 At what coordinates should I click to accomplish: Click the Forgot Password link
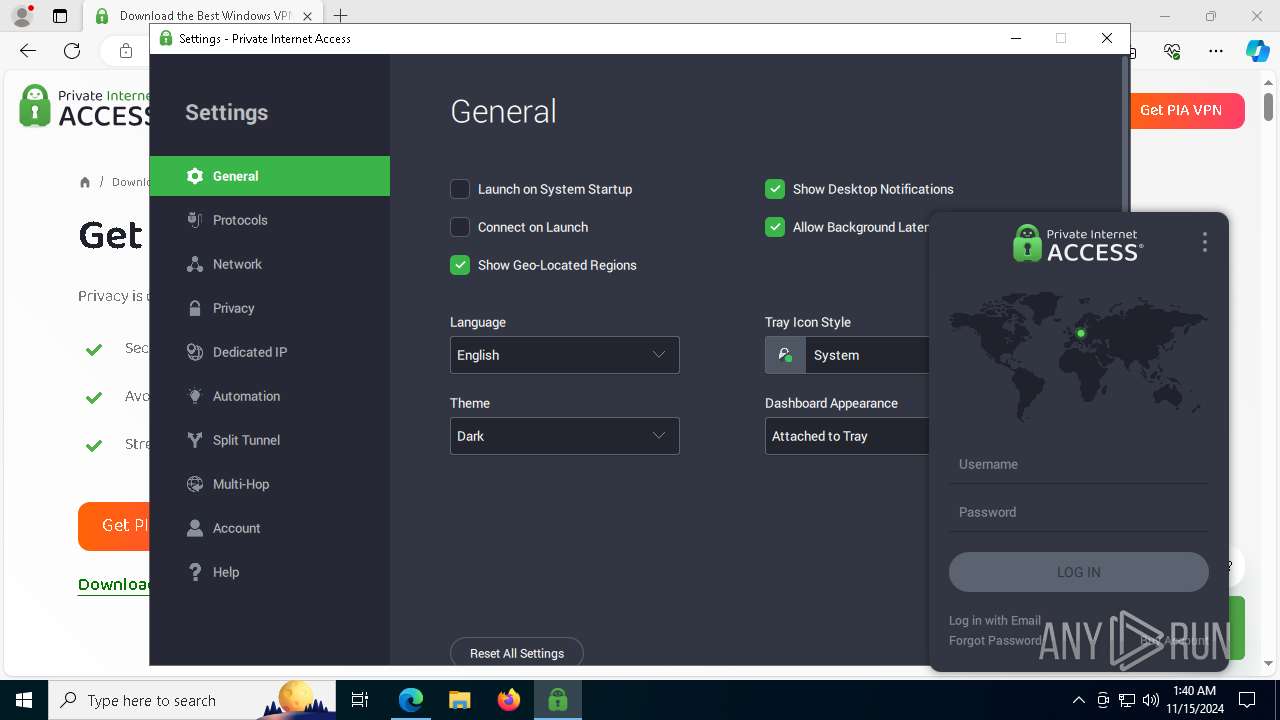pos(995,641)
